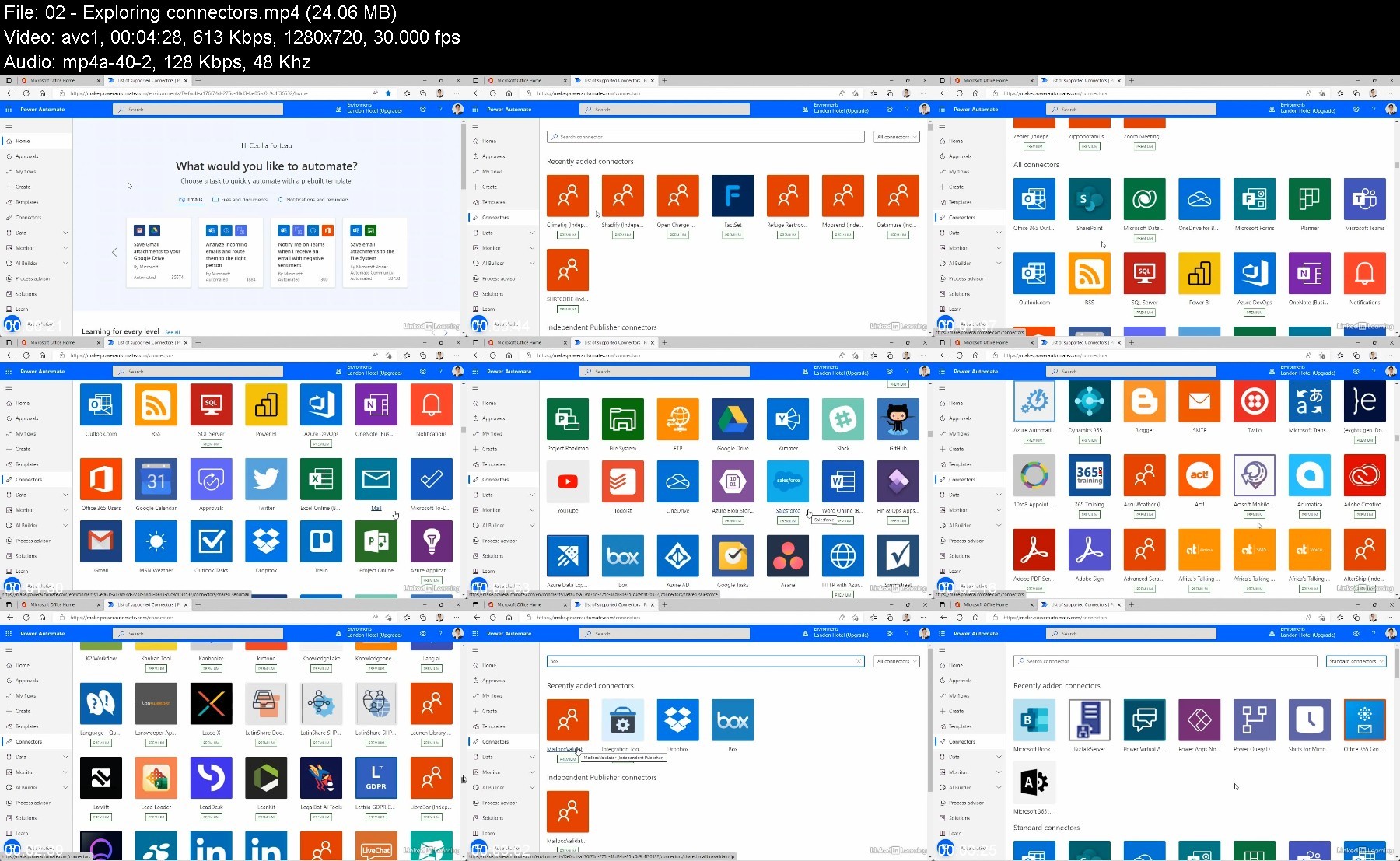Click the search field containing Box
This screenshot has width=1400, height=861.
[705, 661]
